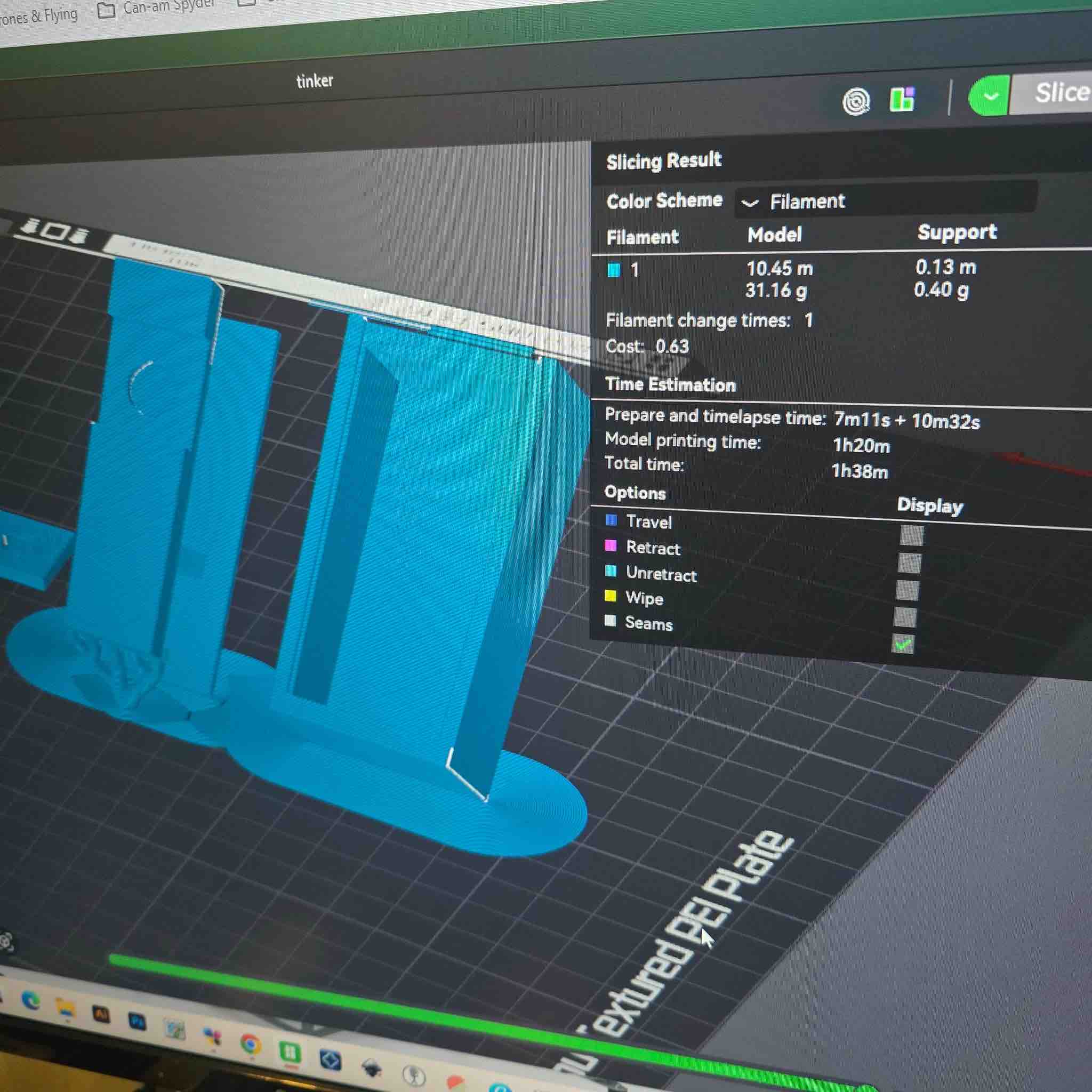Select the tinker project title tab
The width and height of the screenshot is (1092, 1092).
click(x=315, y=82)
